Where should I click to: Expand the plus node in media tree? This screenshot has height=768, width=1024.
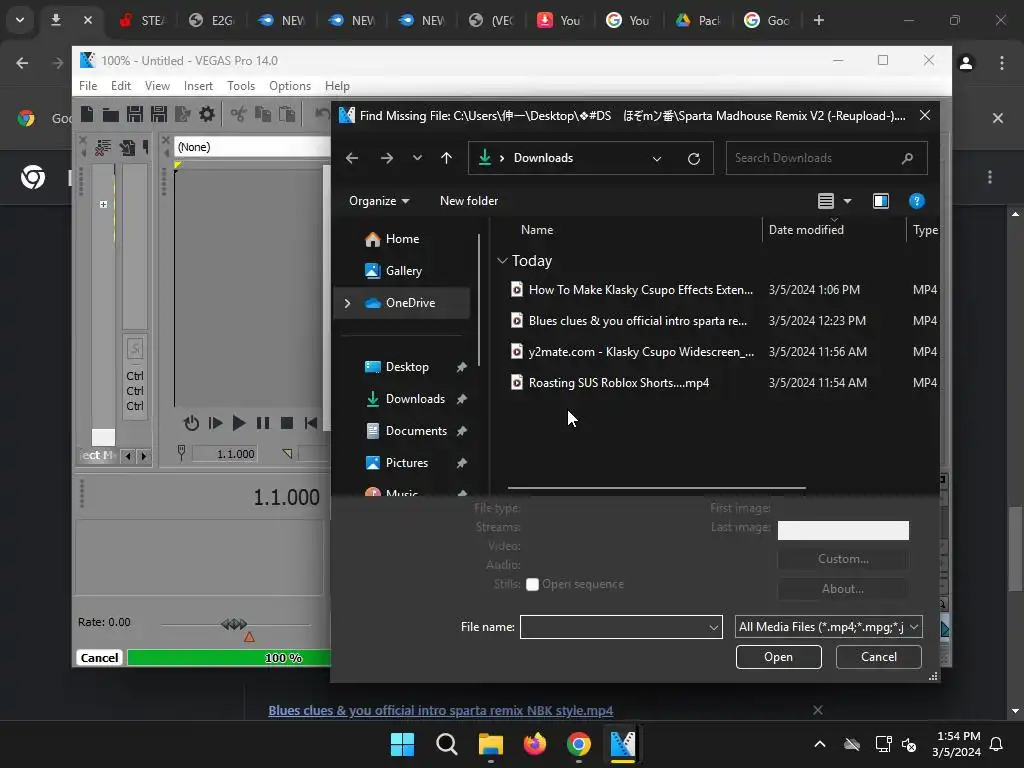click(103, 204)
